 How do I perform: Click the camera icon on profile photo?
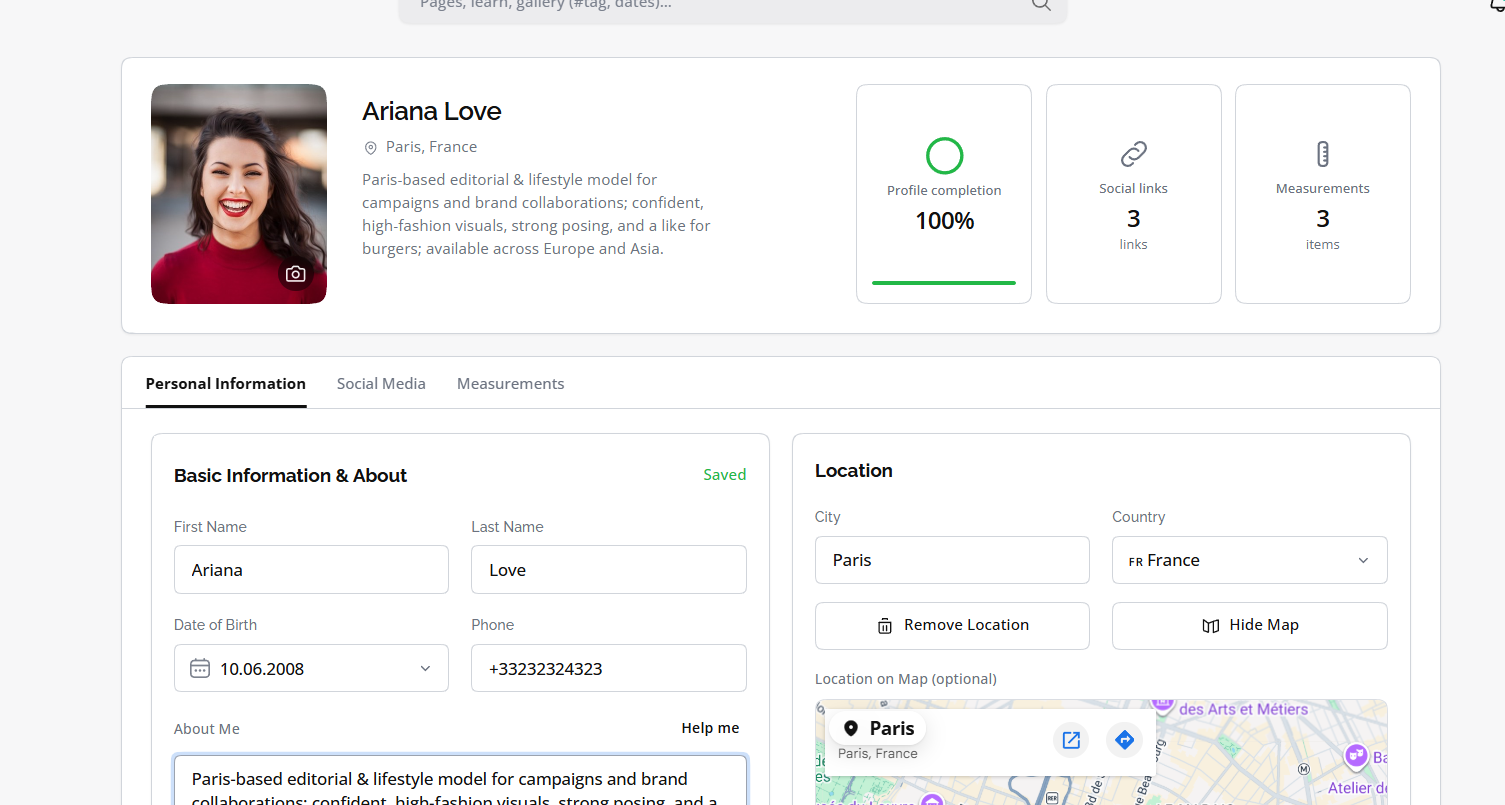(295, 274)
